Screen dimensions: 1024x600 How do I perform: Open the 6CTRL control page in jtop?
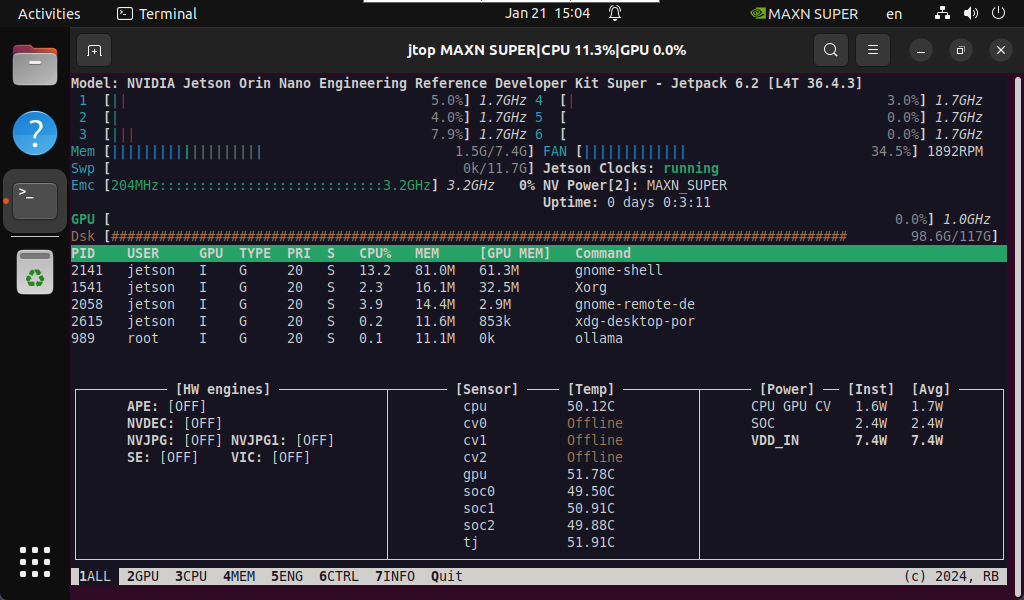tap(337, 576)
